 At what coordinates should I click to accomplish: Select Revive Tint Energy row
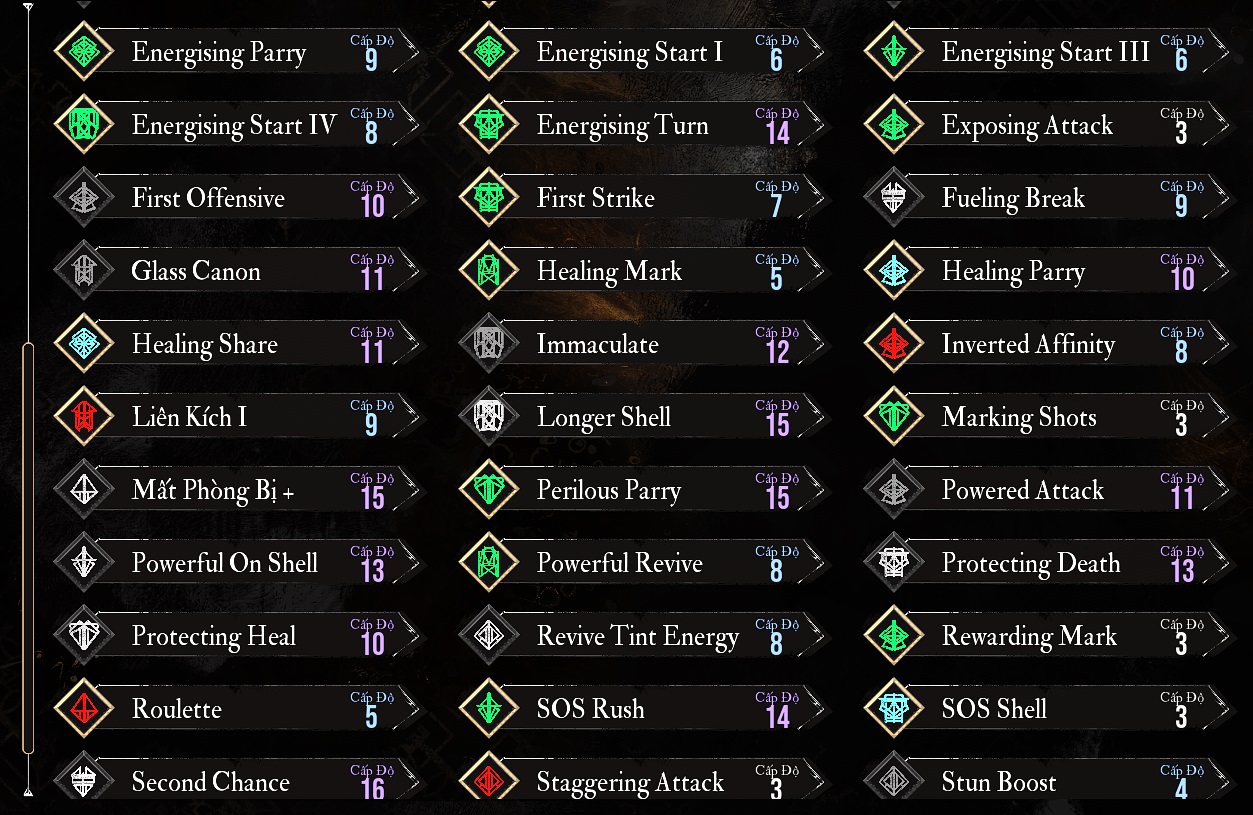(x=644, y=636)
